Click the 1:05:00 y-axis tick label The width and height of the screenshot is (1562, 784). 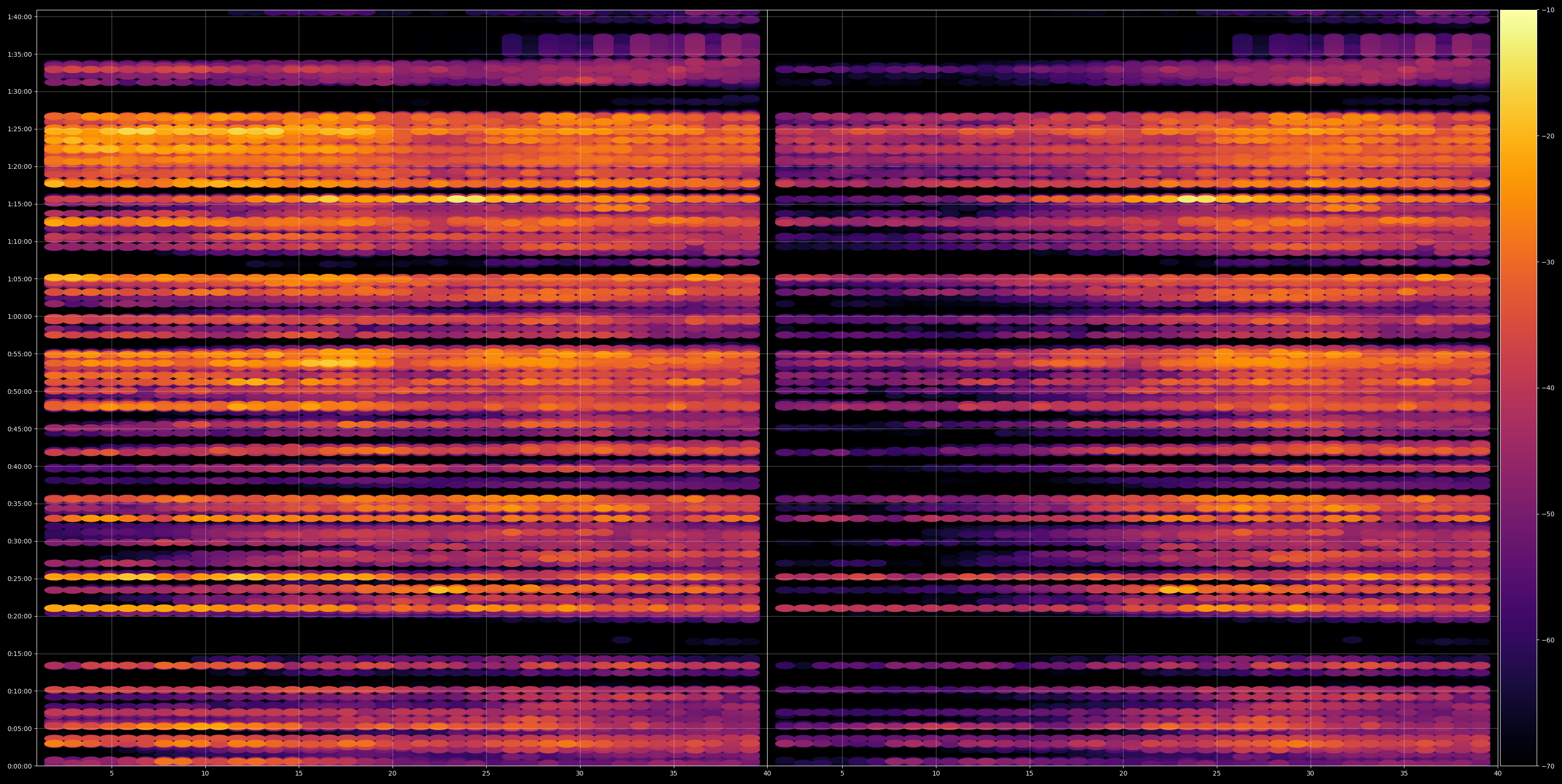[x=19, y=279]
